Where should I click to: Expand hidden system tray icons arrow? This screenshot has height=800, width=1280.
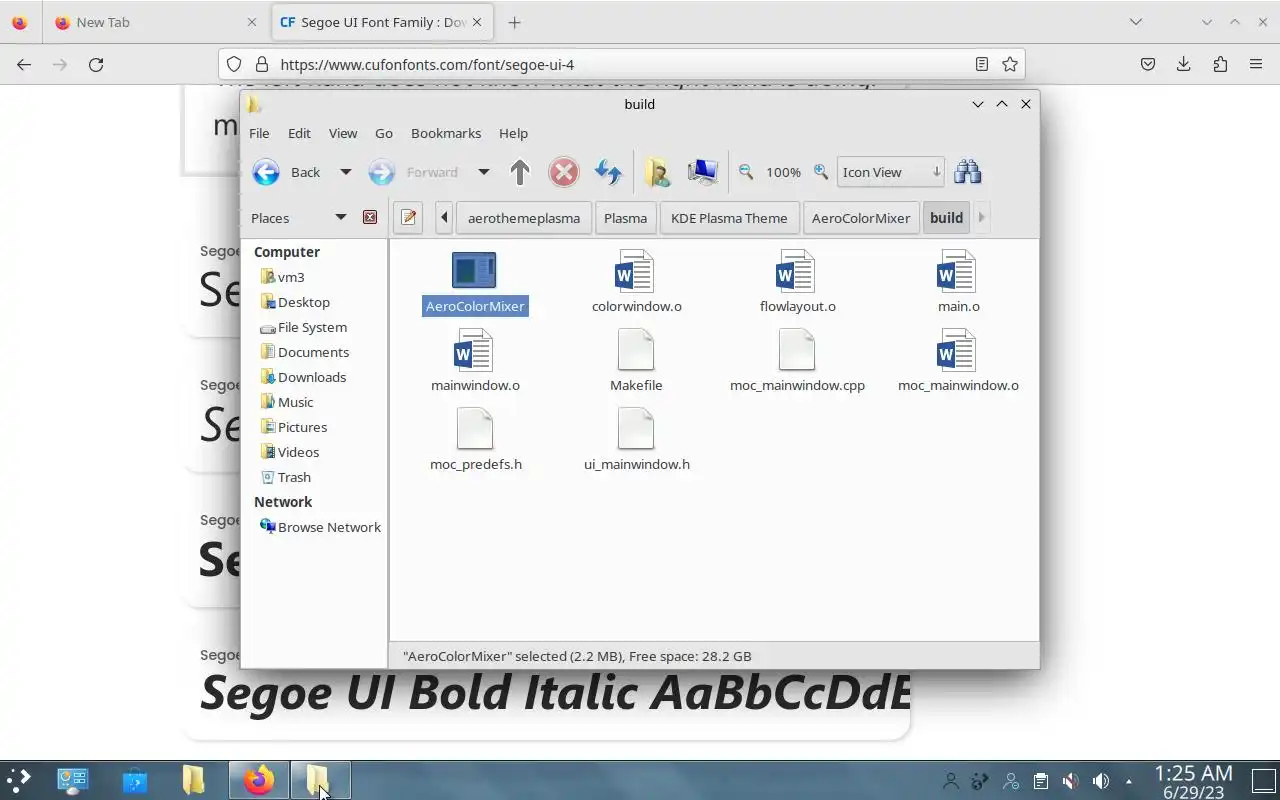(x=1129, y=781)
